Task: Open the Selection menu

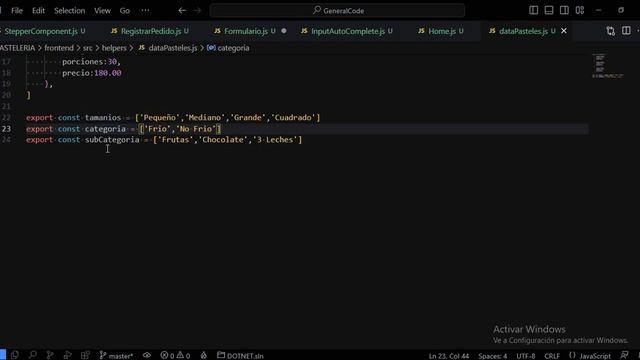Action: (x=69, y=11)
